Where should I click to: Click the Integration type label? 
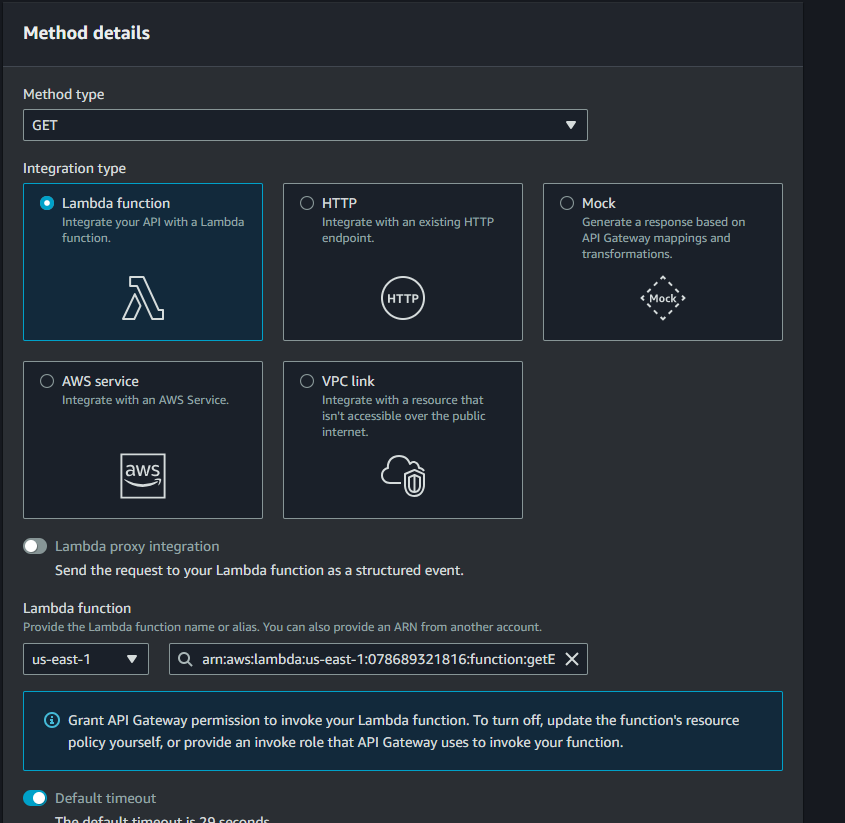pos(74,168)
